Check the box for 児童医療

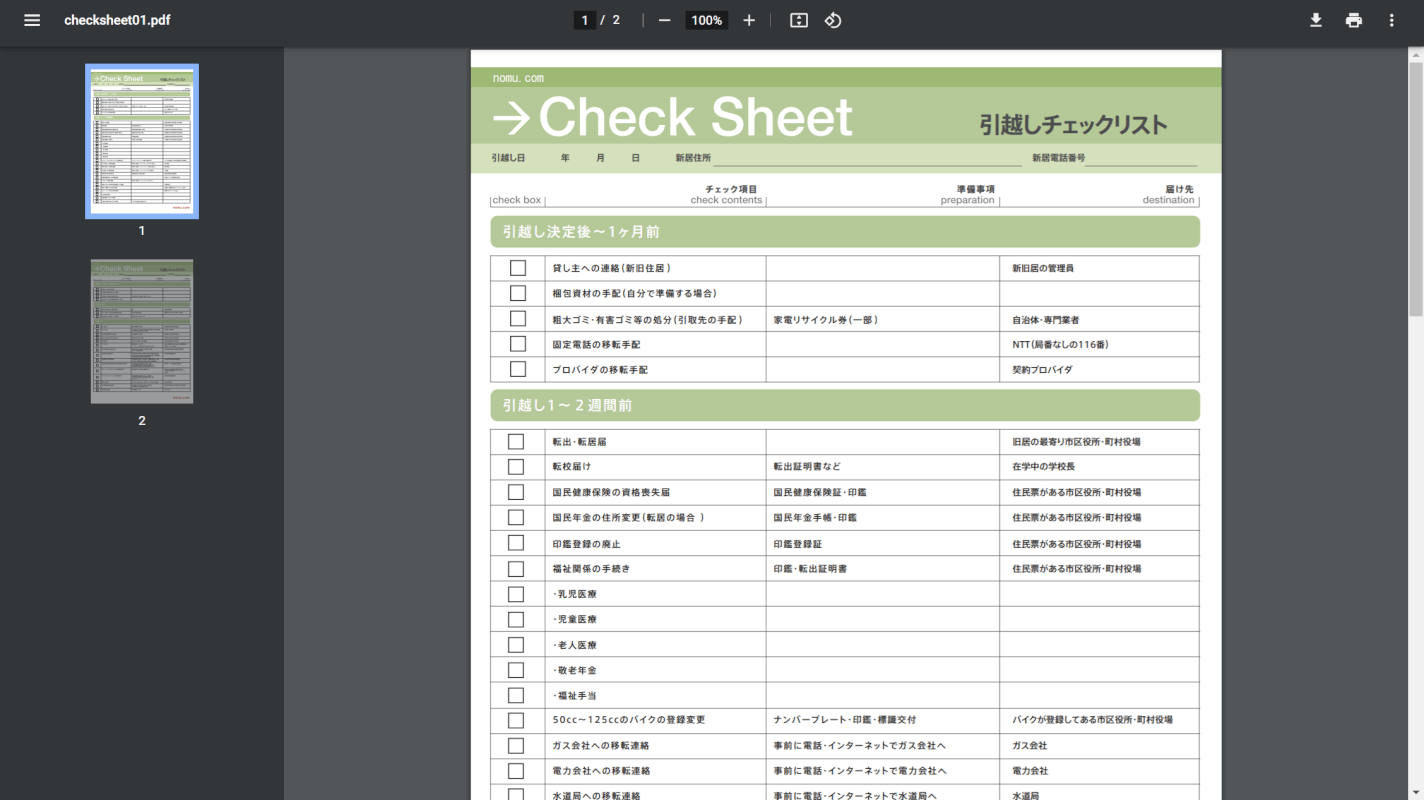coord(516,619)
